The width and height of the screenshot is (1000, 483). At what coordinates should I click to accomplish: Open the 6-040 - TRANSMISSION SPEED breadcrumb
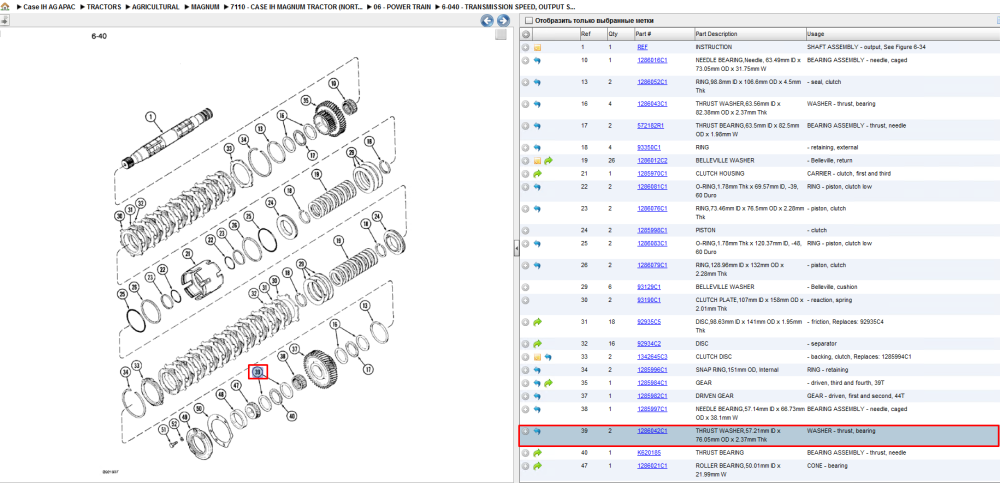508,6
